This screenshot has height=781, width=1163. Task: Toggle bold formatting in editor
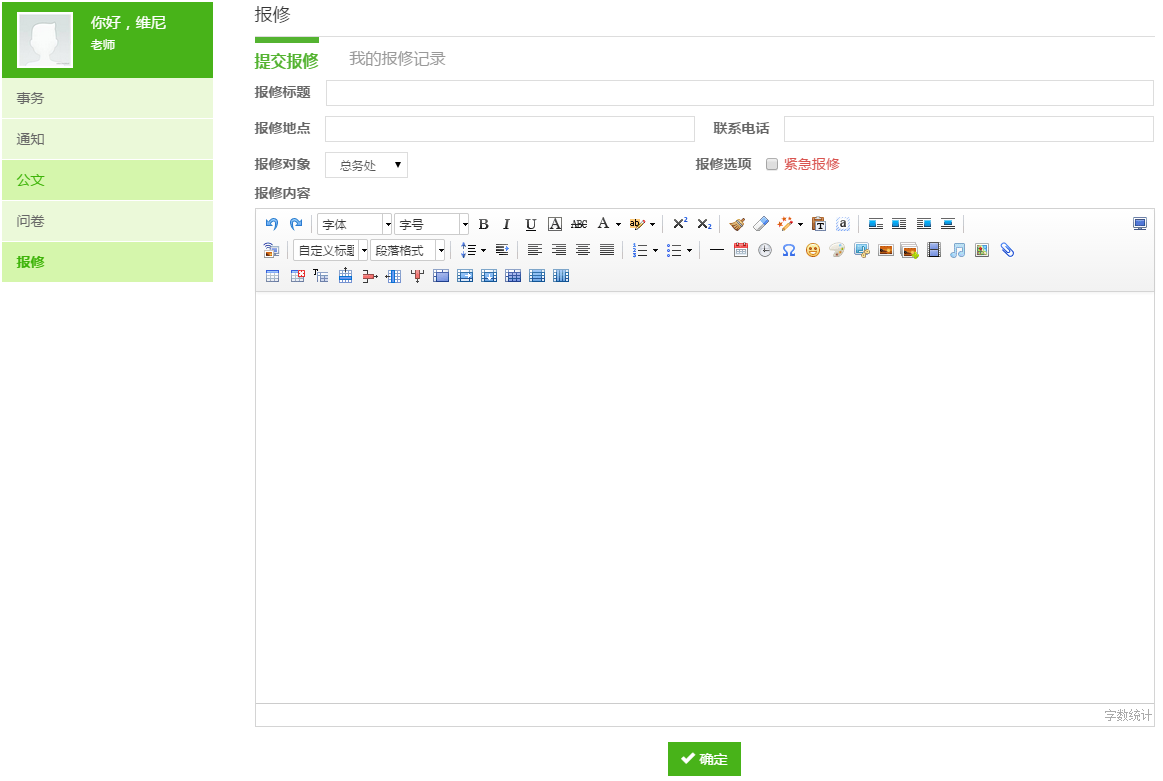[483, 224]
